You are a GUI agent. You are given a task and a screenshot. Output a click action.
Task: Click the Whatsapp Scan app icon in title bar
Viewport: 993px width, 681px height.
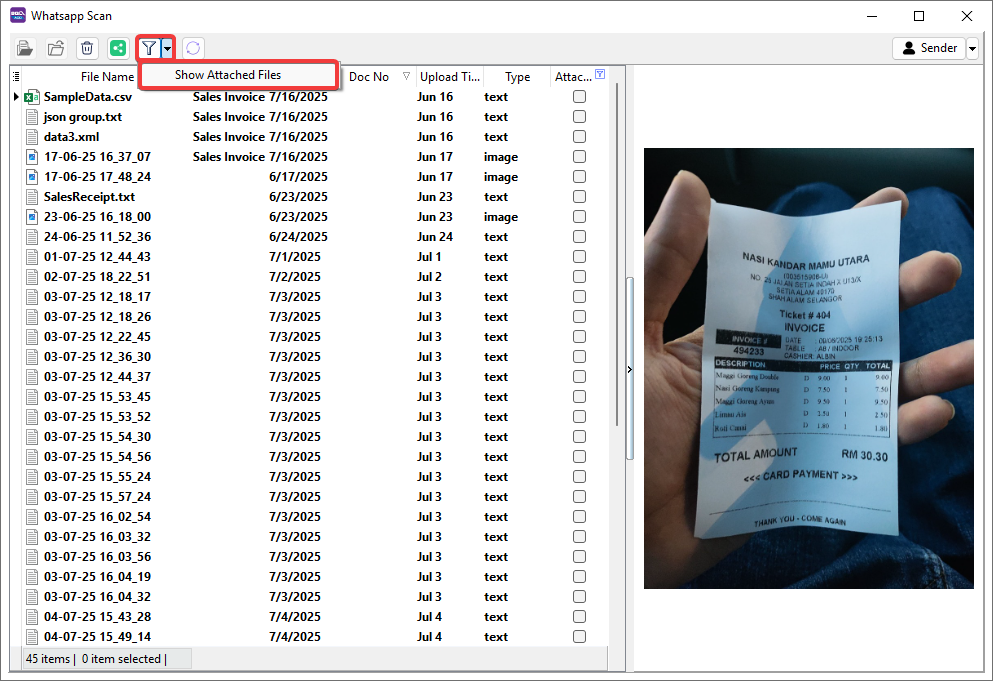18,15
